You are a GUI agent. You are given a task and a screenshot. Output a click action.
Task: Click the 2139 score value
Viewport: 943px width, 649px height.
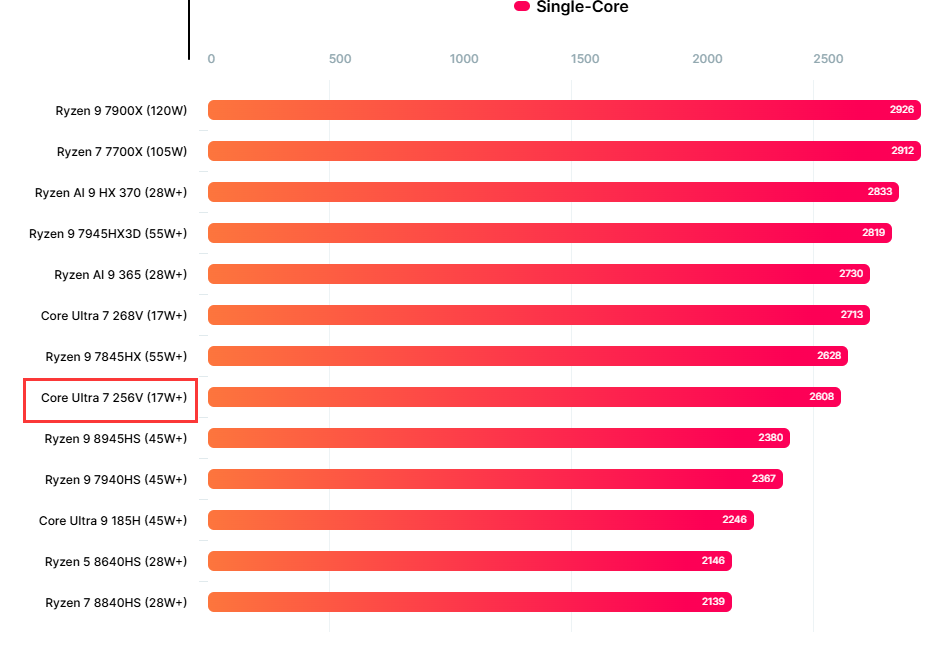(x=713, y=602)
